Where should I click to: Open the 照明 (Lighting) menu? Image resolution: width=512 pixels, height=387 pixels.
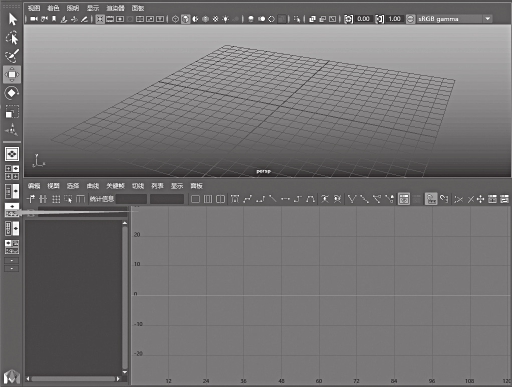pos(73,8)
